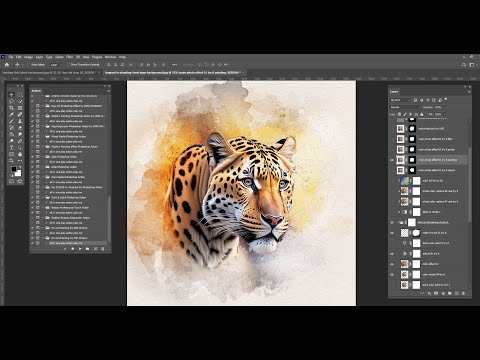The image size is (480, 360).
Task: Collapse the Dark & Light Photoshop Action set
Action: 43,197
